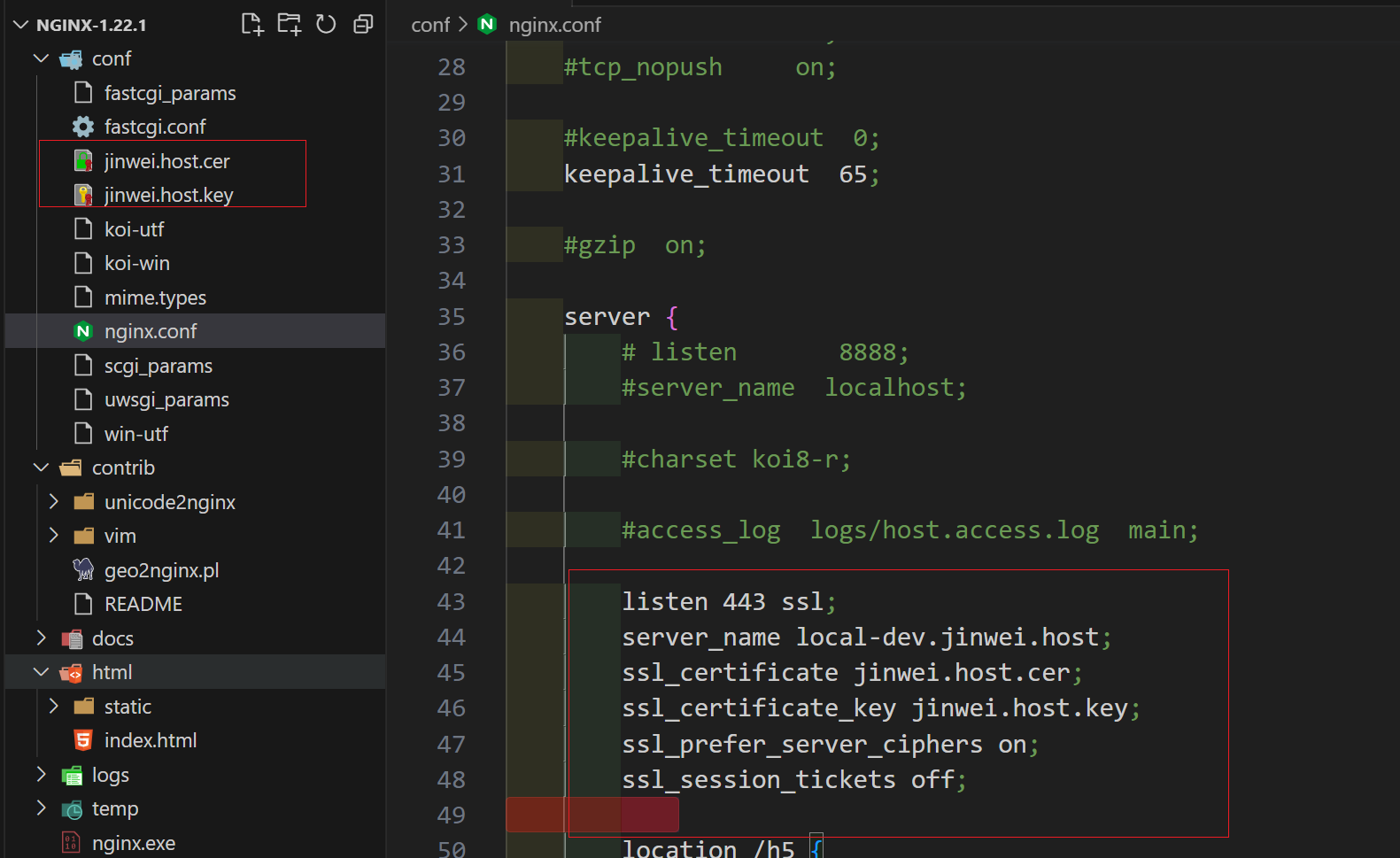Click the key icon of jinwei.host.key
1400x858 pixels.
[83, 195]
